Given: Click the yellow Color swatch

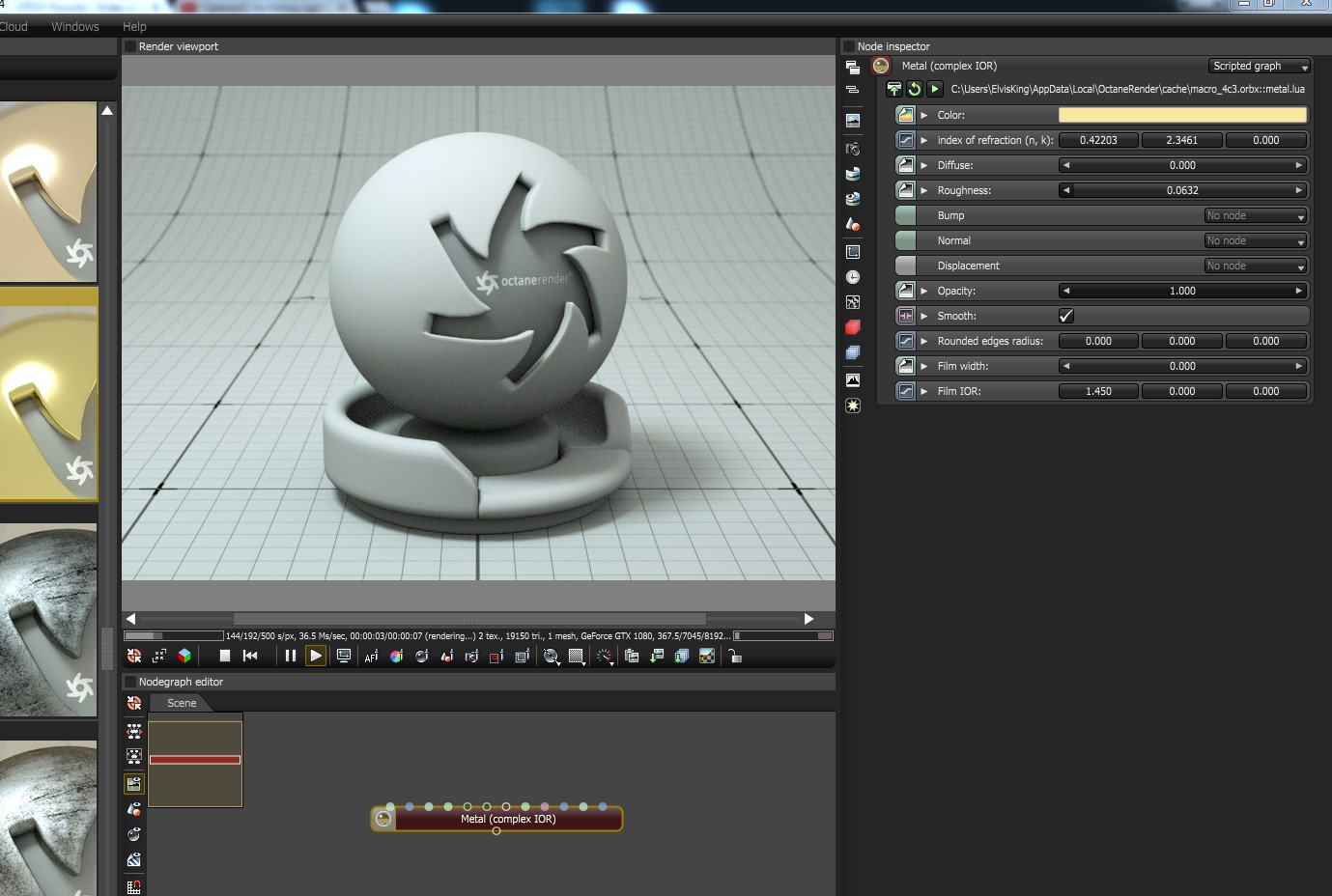Looking at the screenshot, I should point(1182,115).
